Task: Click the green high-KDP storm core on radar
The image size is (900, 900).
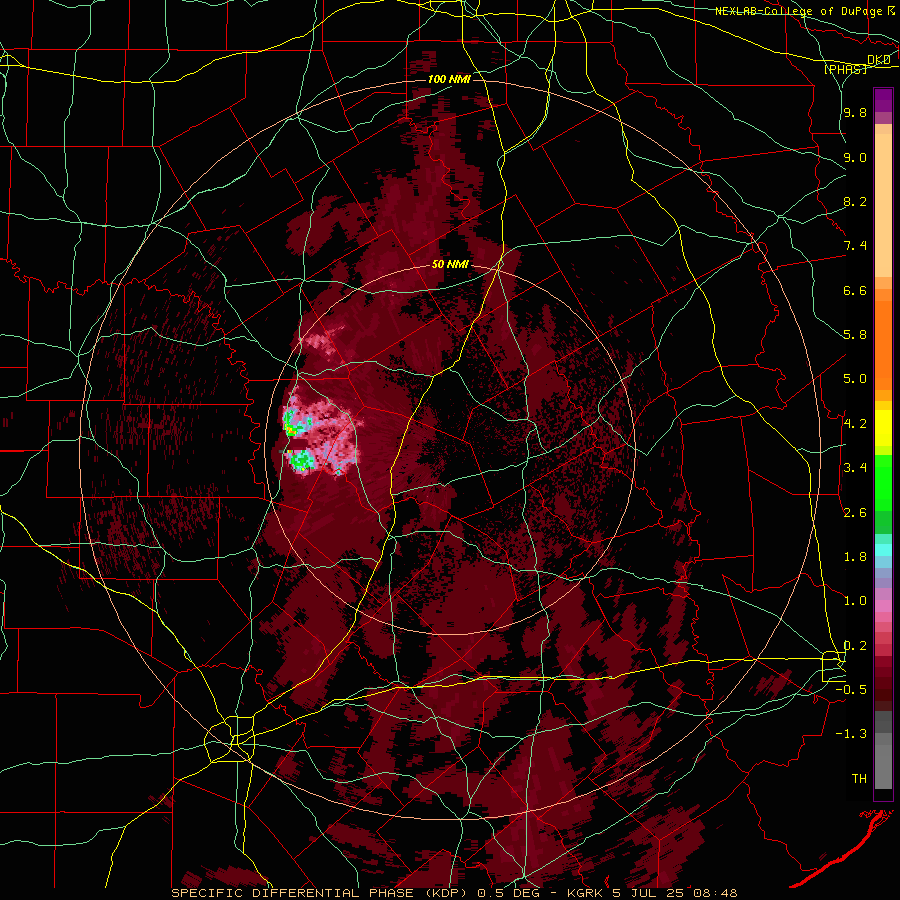Action: tap(300, 460)
